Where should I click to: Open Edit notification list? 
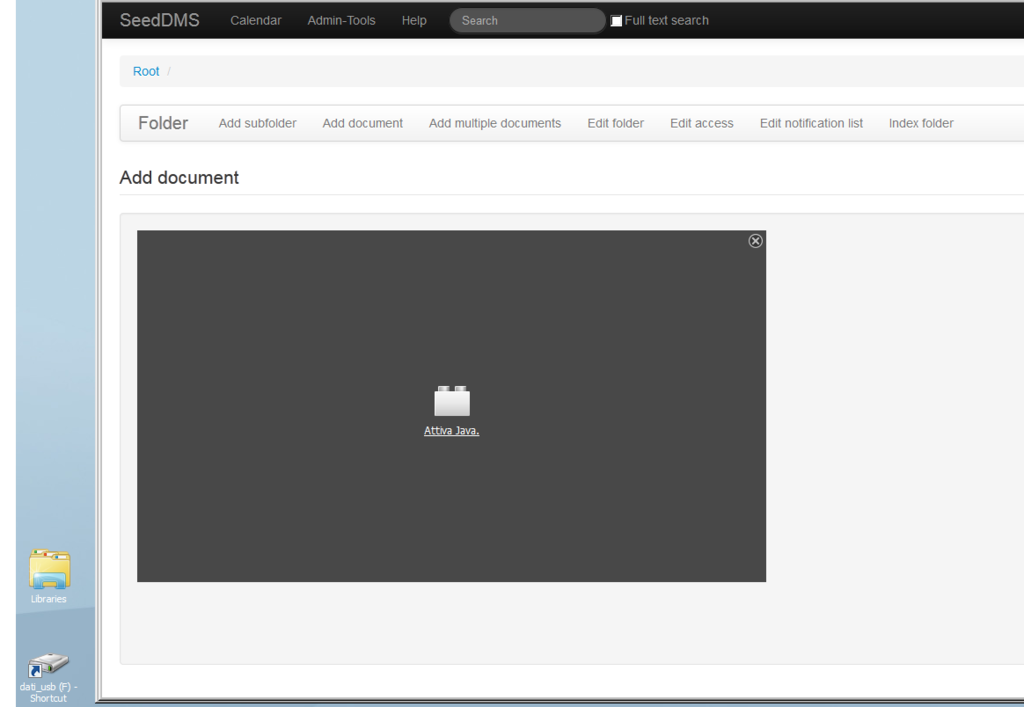(811, 124)
